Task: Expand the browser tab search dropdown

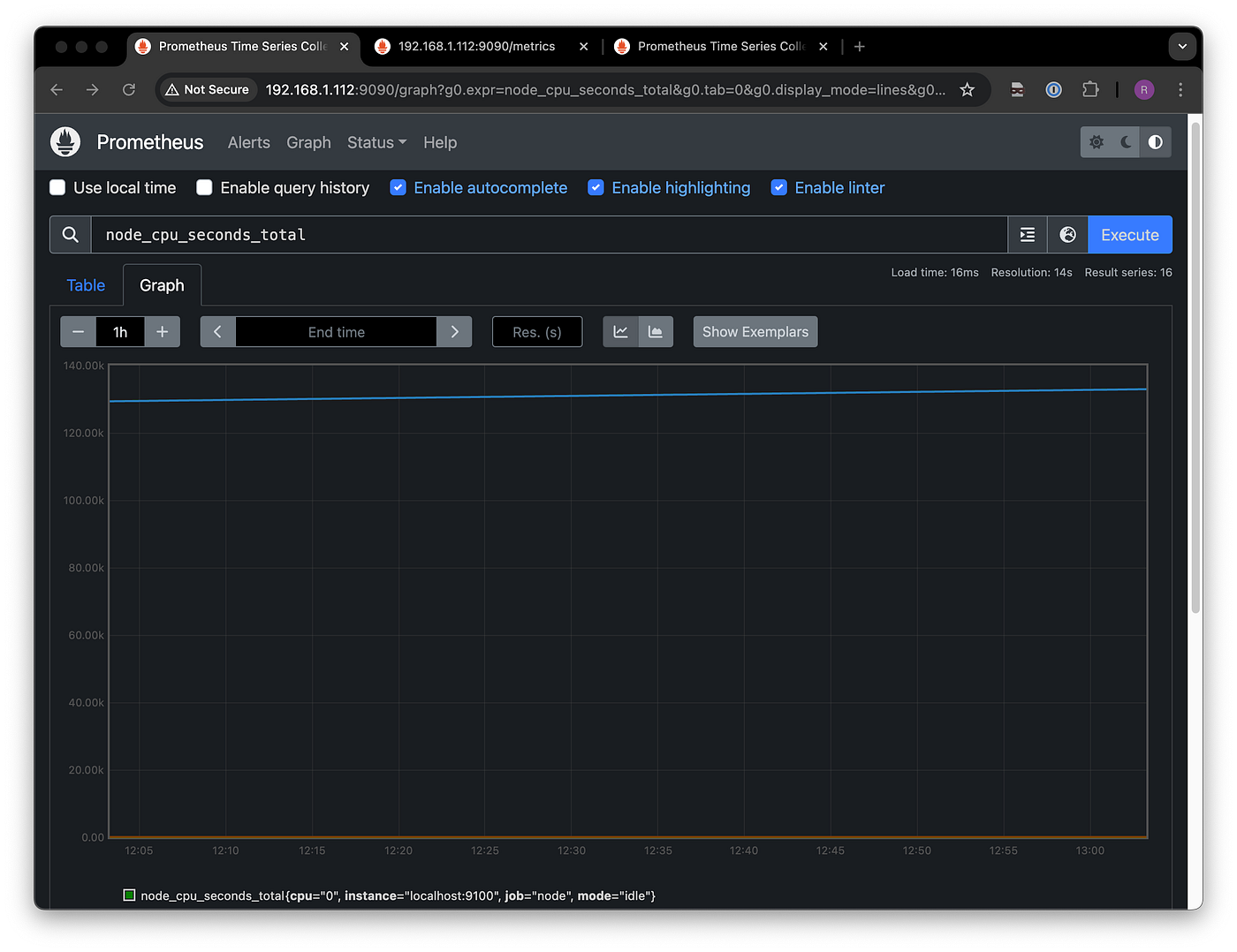Action: click(x=1182, y=46)
